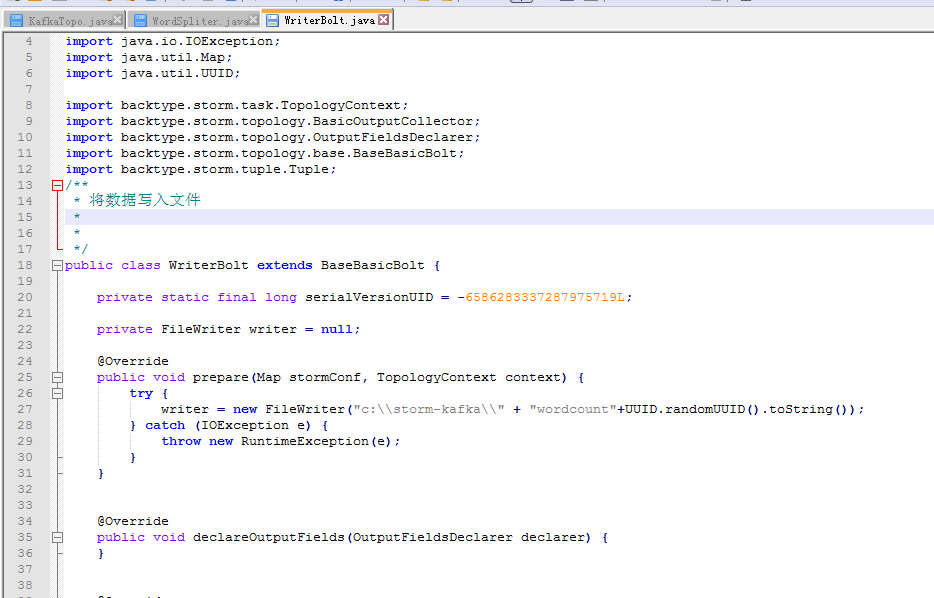Click the string "c:\\storm-kafka\\"
Viewport: 934px width, 598px height.
(x=429, y=410)
